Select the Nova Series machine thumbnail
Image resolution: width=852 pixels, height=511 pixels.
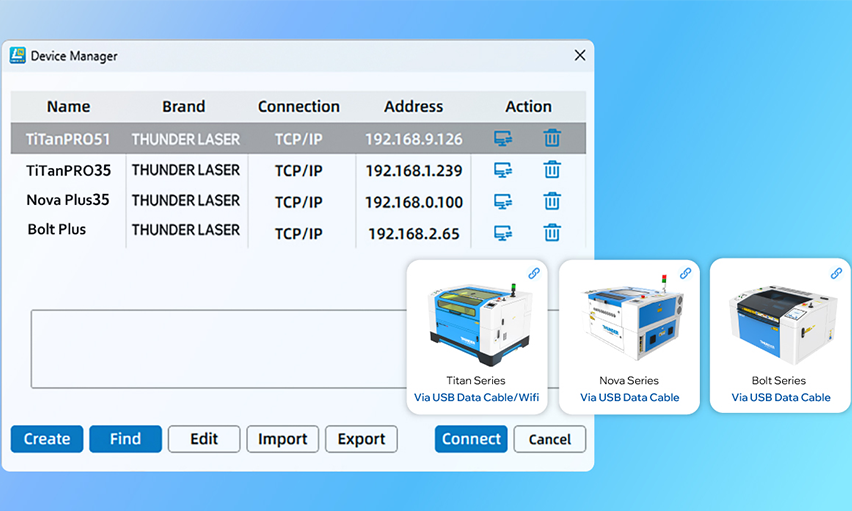coord(631,318)
